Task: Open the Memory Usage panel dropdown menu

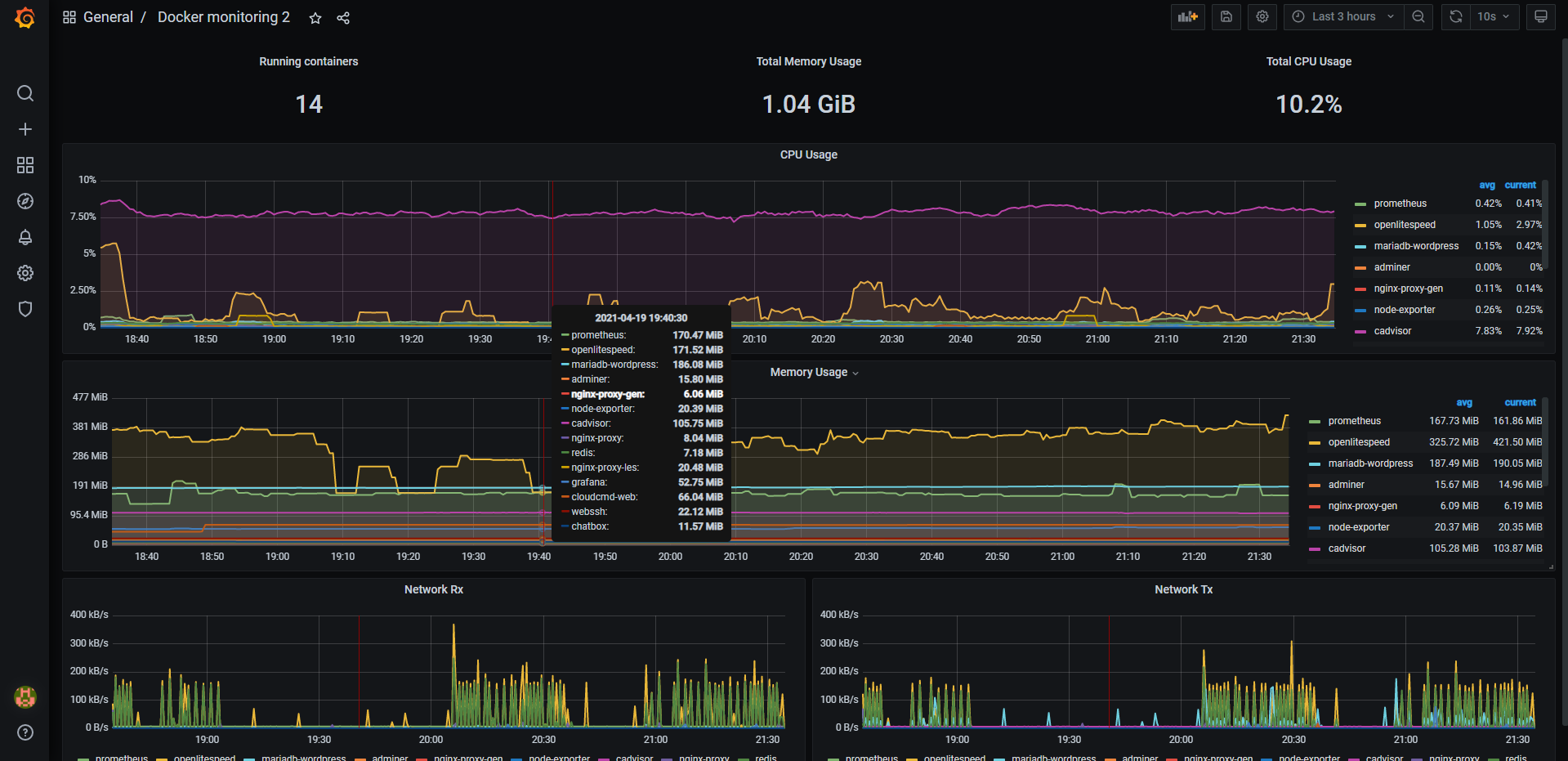Action: 855,373
